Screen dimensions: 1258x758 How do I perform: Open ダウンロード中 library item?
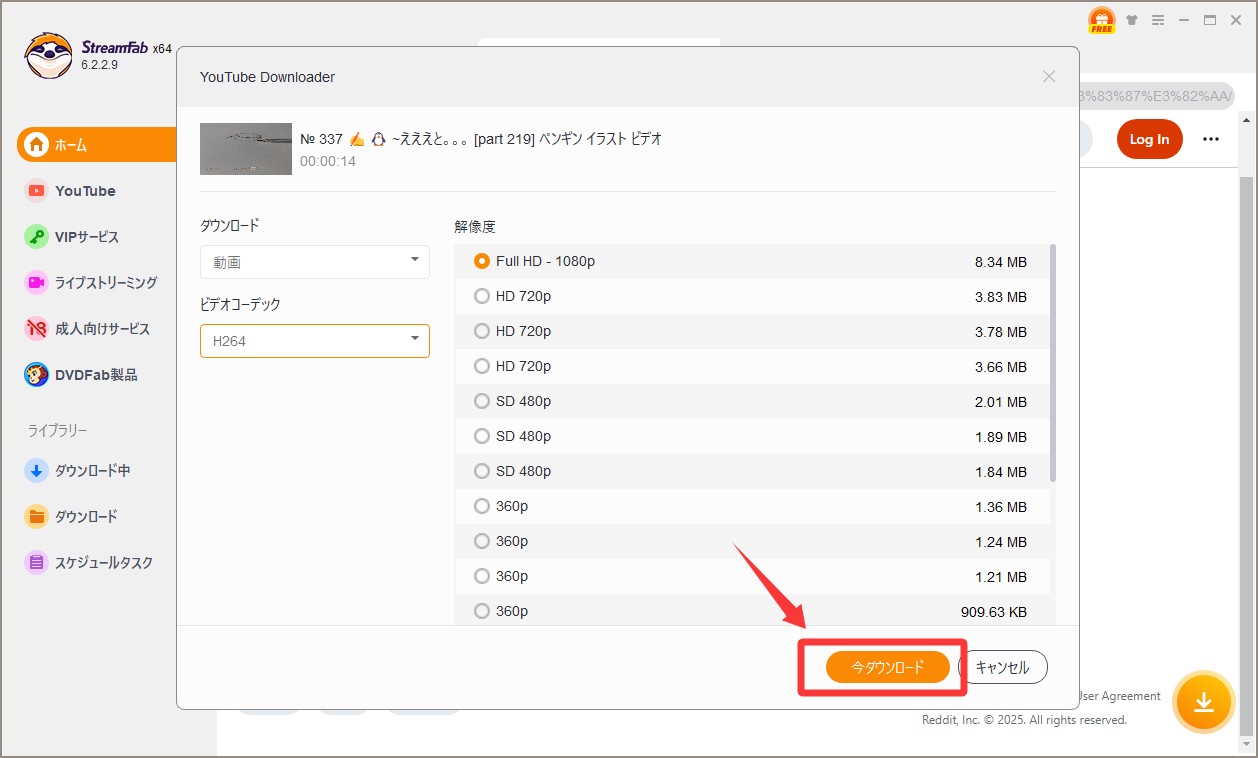(92, 470)
